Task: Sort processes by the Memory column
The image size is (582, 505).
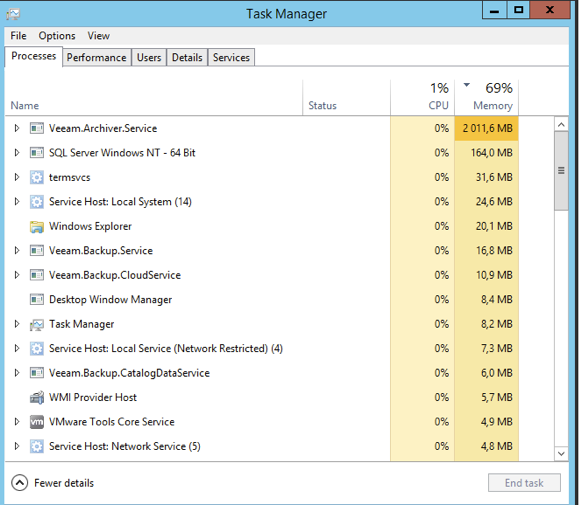Action: click(x=487, y=98)
